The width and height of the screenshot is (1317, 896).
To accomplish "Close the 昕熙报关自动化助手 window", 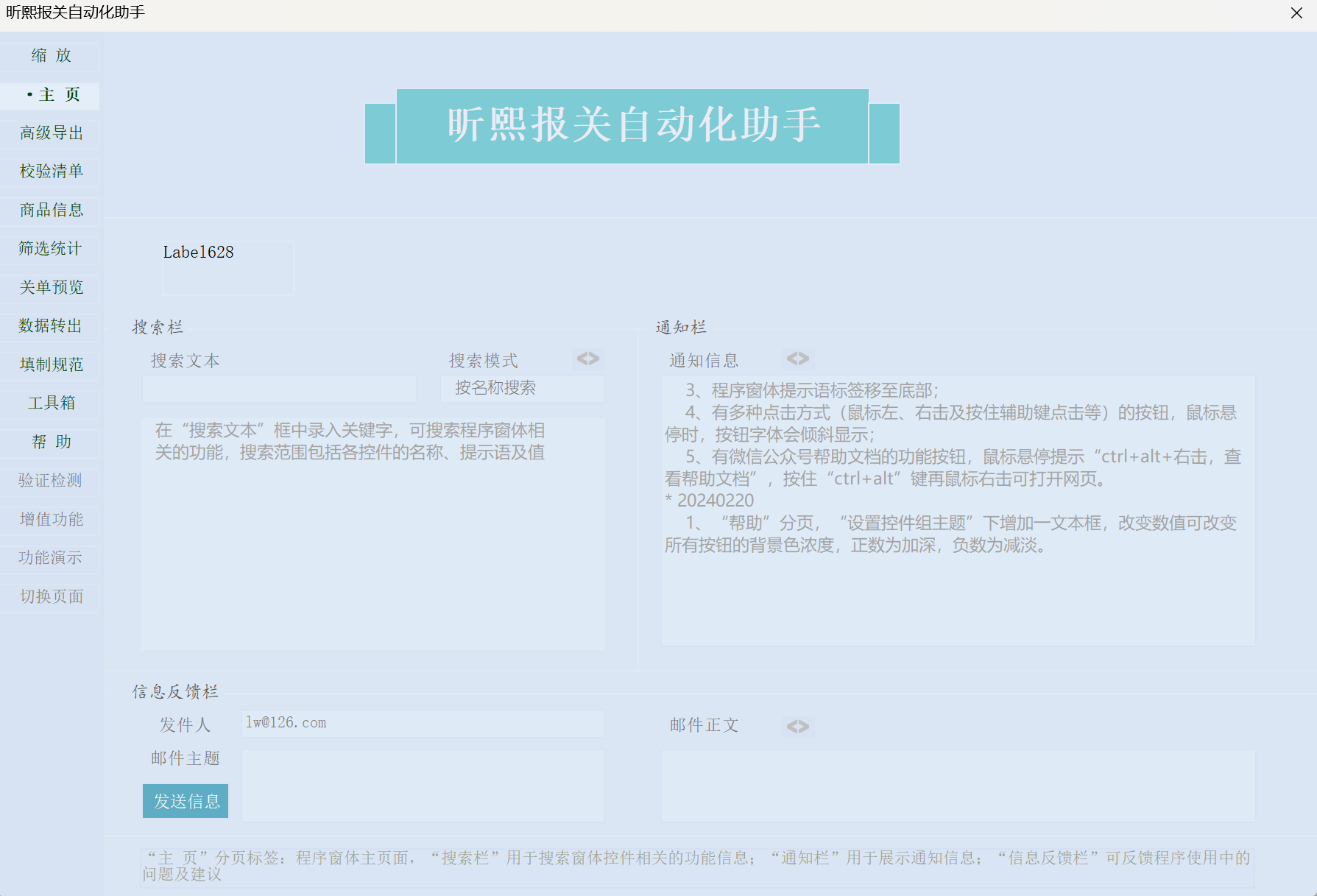I will (x=1296, y=13).
